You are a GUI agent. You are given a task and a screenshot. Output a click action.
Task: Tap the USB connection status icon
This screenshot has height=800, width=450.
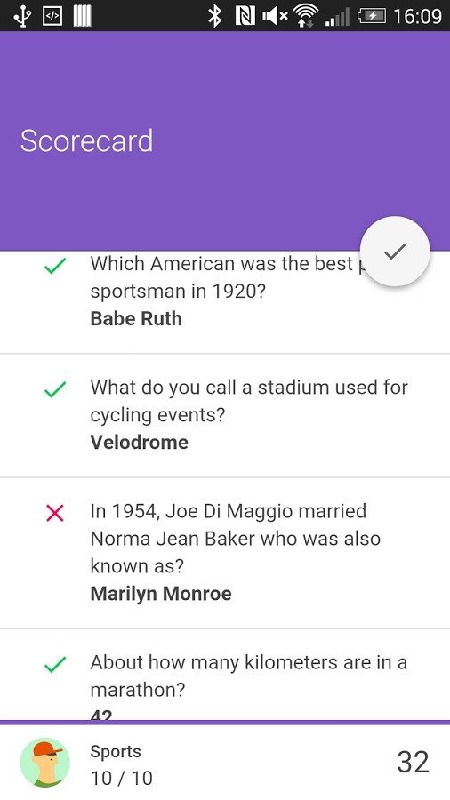point(21,16)
